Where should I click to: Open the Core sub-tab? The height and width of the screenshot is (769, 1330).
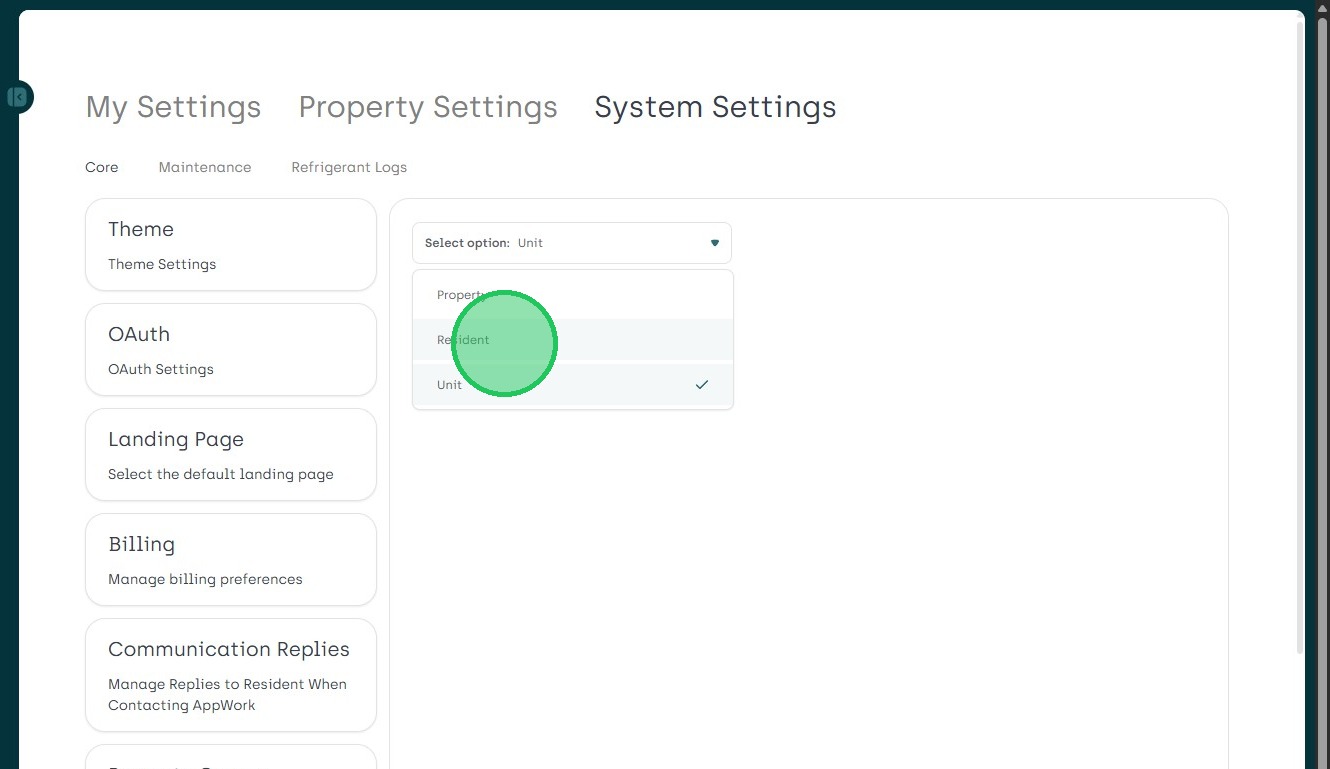pyautogui.click(x=102, y=167)
